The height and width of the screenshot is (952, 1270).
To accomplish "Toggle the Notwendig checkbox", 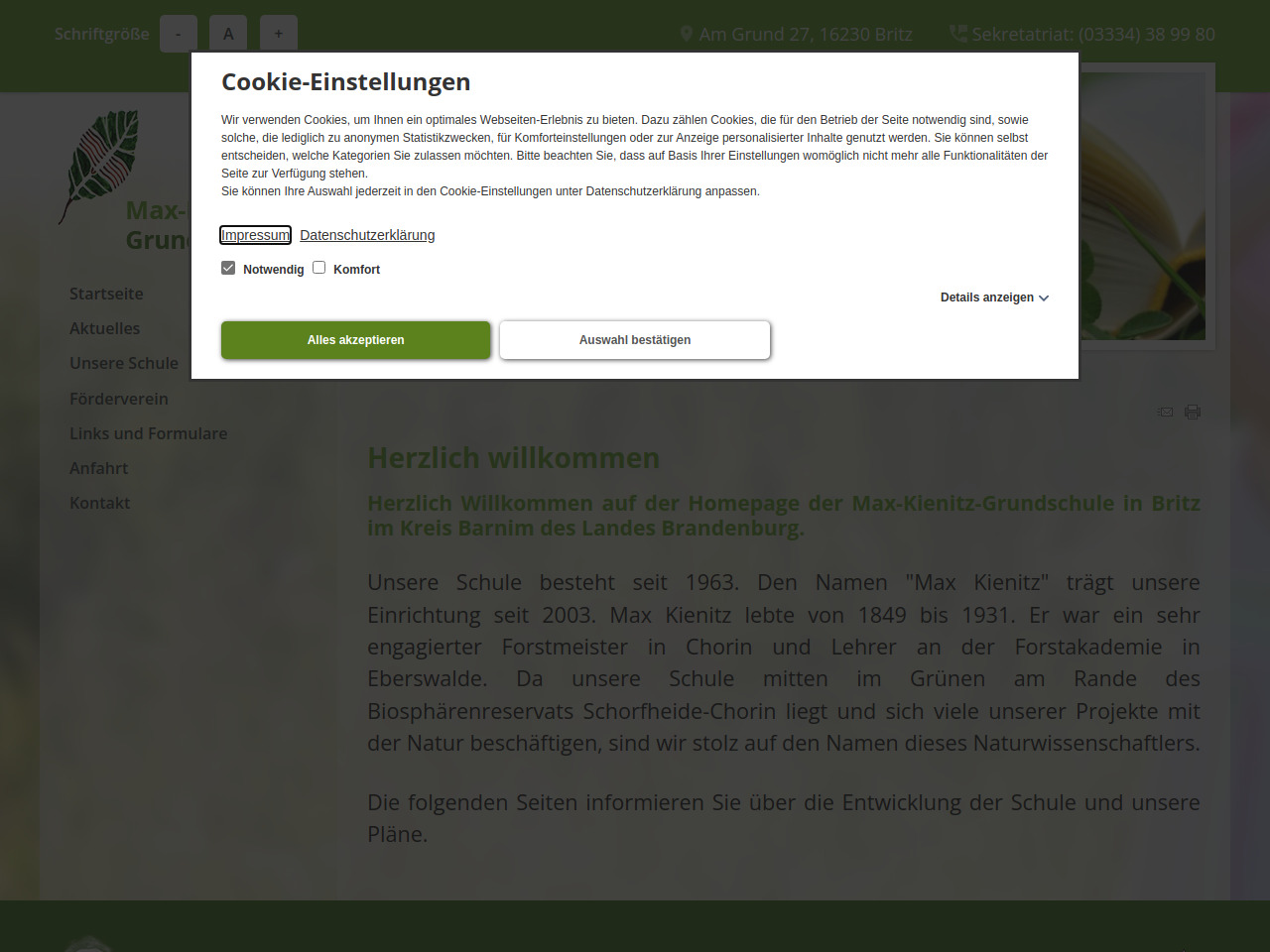I will 228,268.
